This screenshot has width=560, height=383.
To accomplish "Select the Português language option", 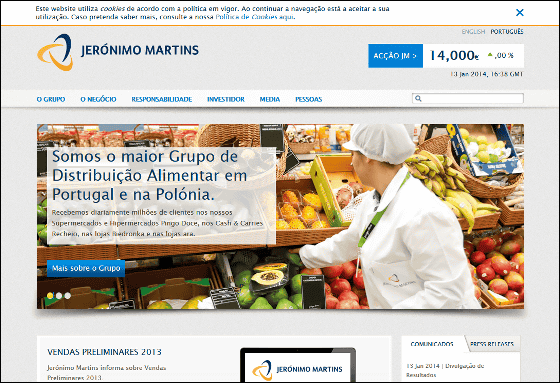I will click(507, 32).
